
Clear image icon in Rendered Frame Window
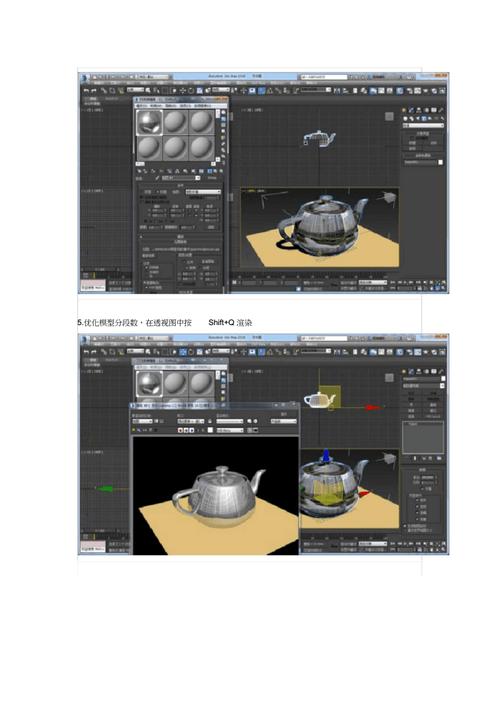156,430
